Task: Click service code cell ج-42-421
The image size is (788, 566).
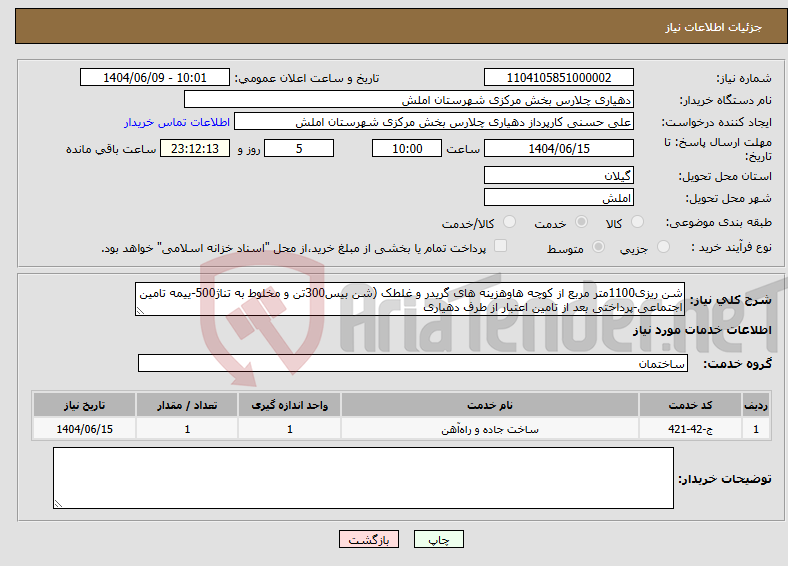Action: click(x=691, y=429)
